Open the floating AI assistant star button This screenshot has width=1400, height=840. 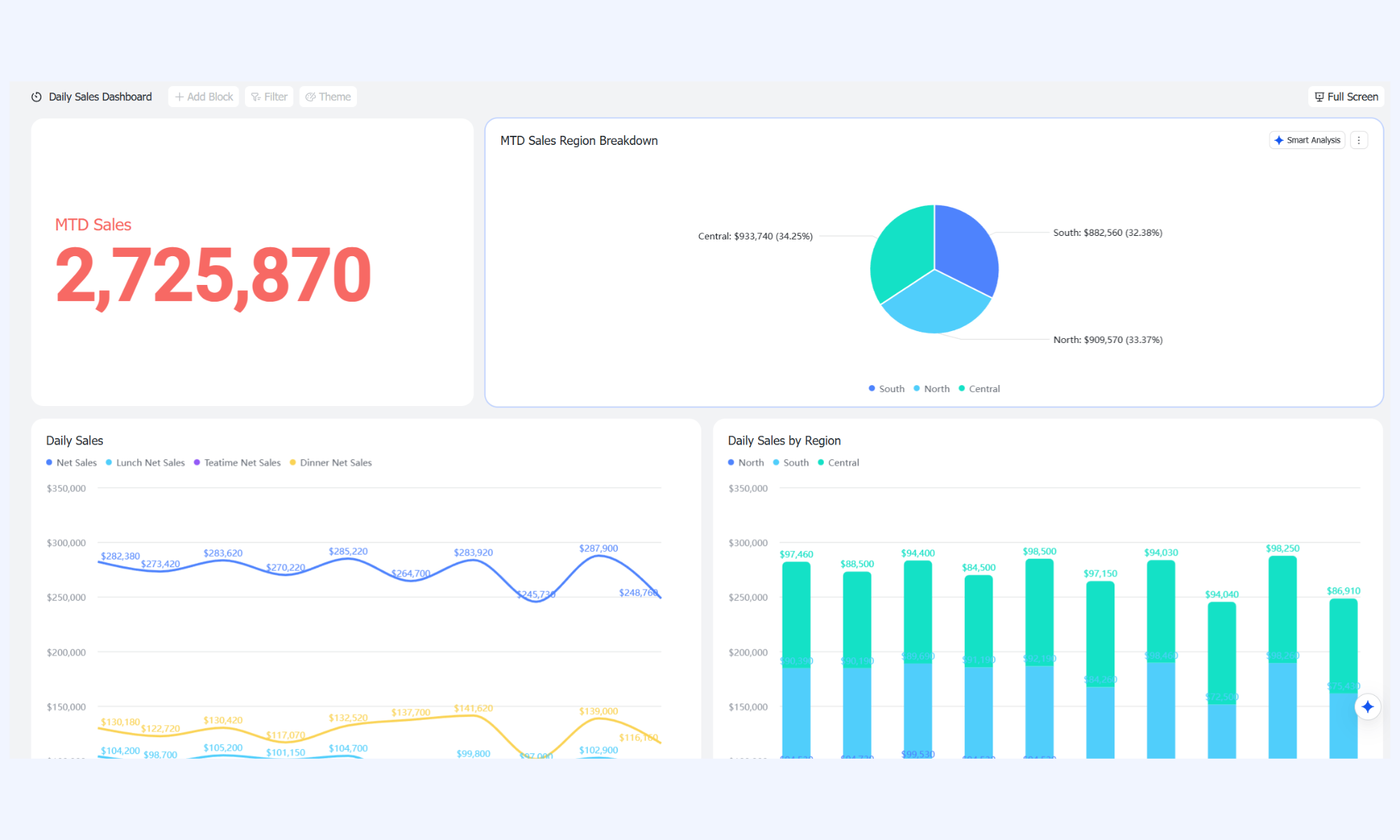point(1368,706)
